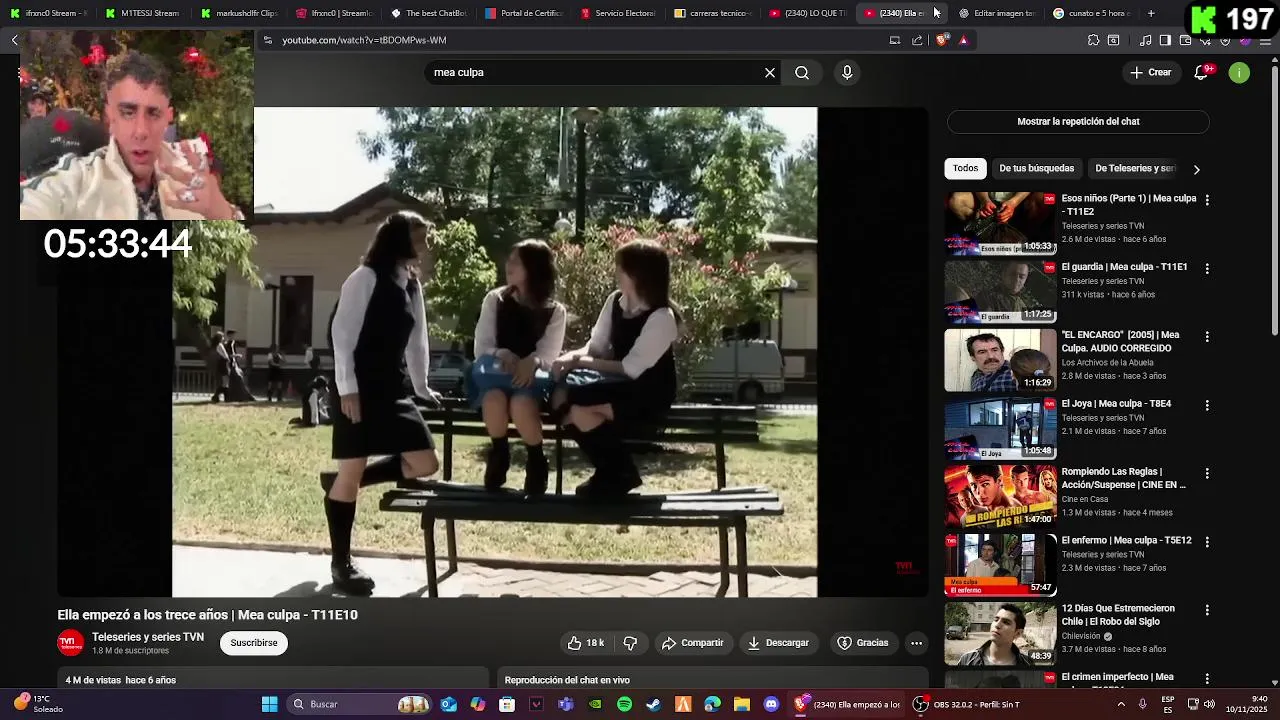Send Gracias super thanks

pyautogui.click(x=863, y=643)
